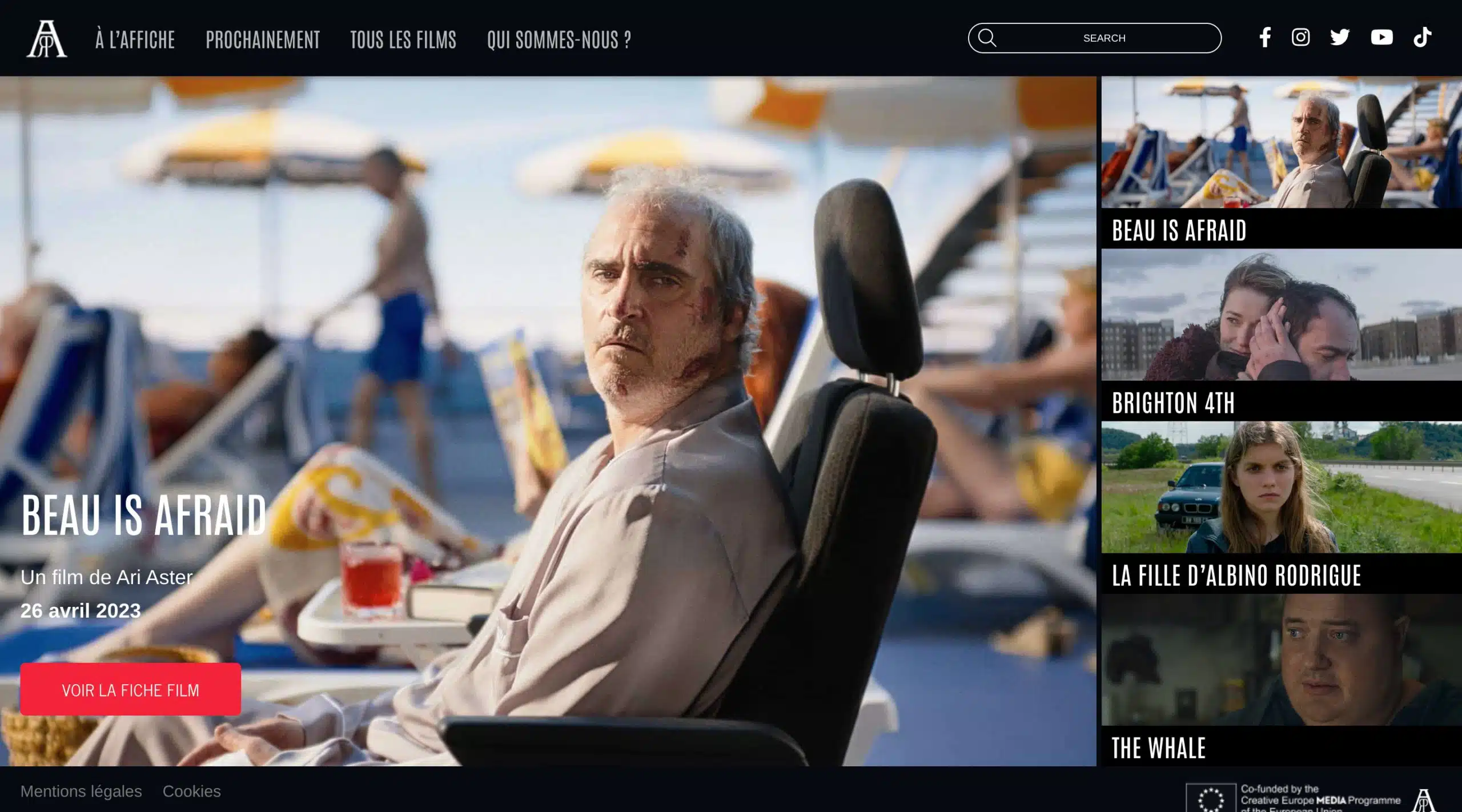Open the YouTube icon in the header

[1381, 38]
